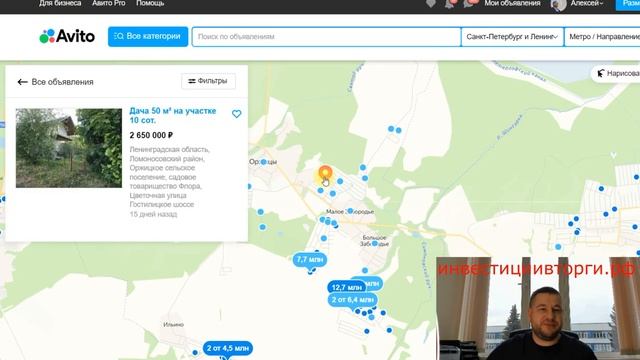This screenshot has height=360, width=640.
Task: Click the Разместить button in top bar
Action: coord(628,4)
